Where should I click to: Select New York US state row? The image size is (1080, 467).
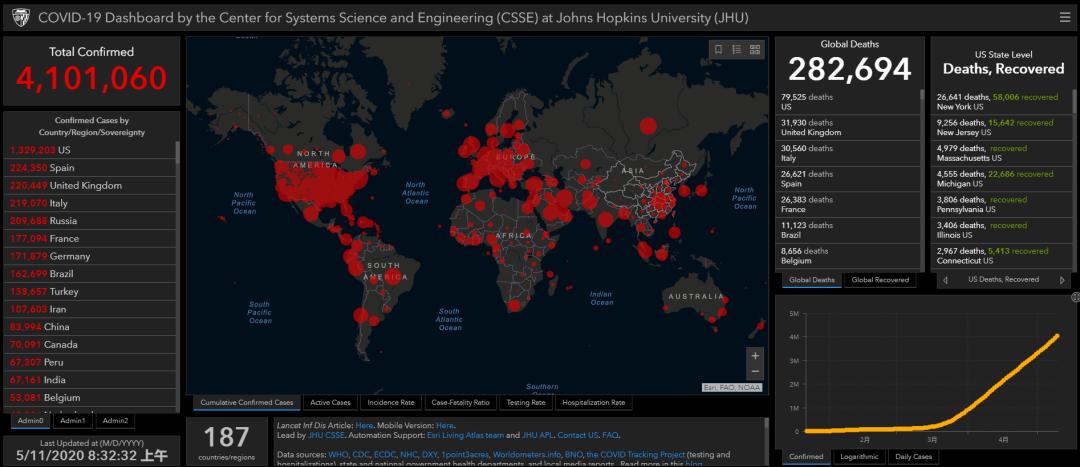[x=1002, y=102]
